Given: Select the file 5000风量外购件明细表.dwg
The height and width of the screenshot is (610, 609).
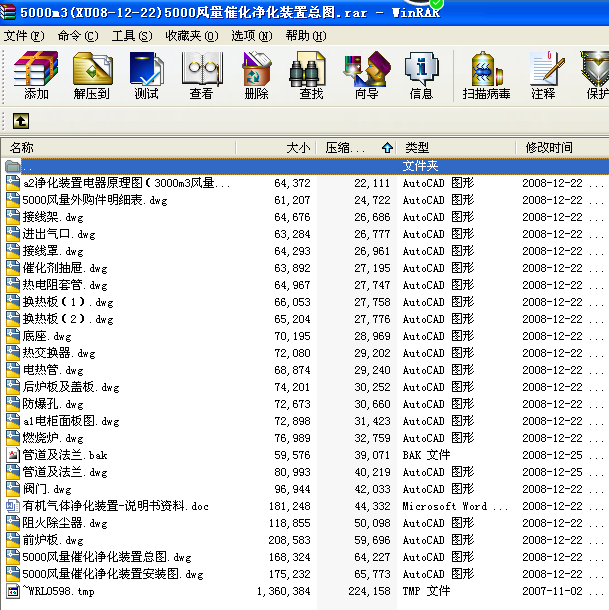Looking at the screenshot, I should [95, 200].
